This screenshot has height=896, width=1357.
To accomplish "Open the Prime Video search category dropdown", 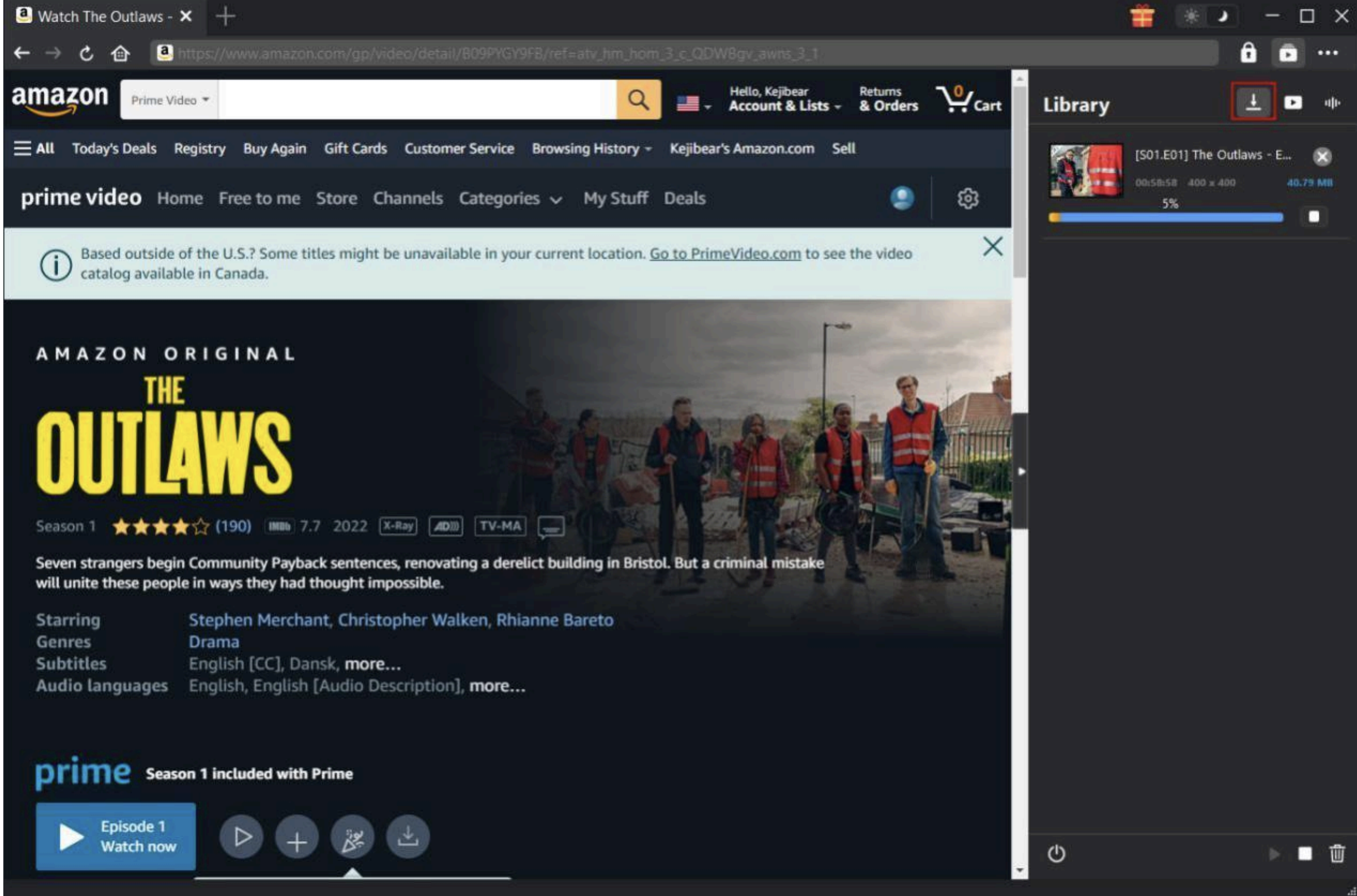I will pyautogui.click(x=169, y=100).
